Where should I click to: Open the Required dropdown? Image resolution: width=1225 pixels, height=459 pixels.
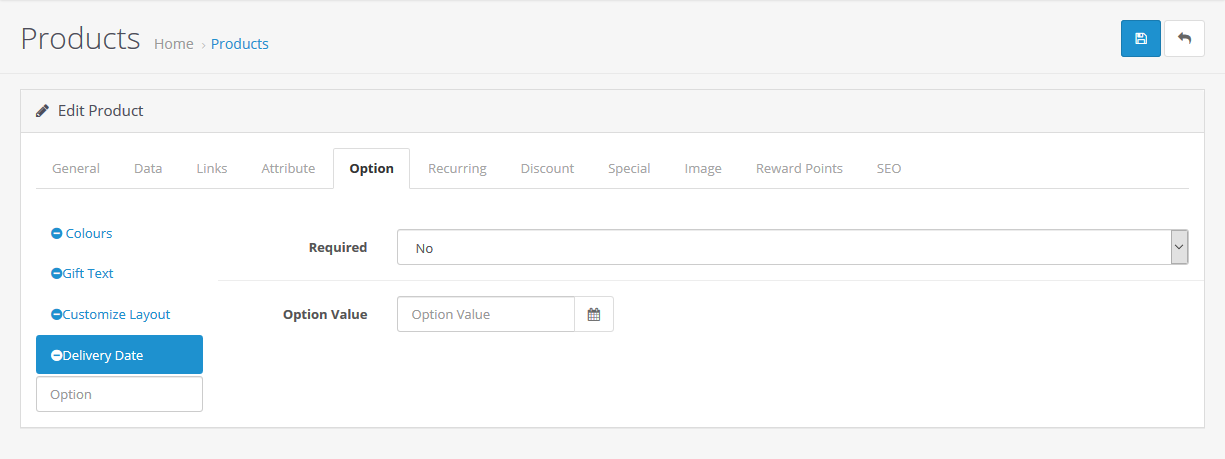tap(793, 247)
